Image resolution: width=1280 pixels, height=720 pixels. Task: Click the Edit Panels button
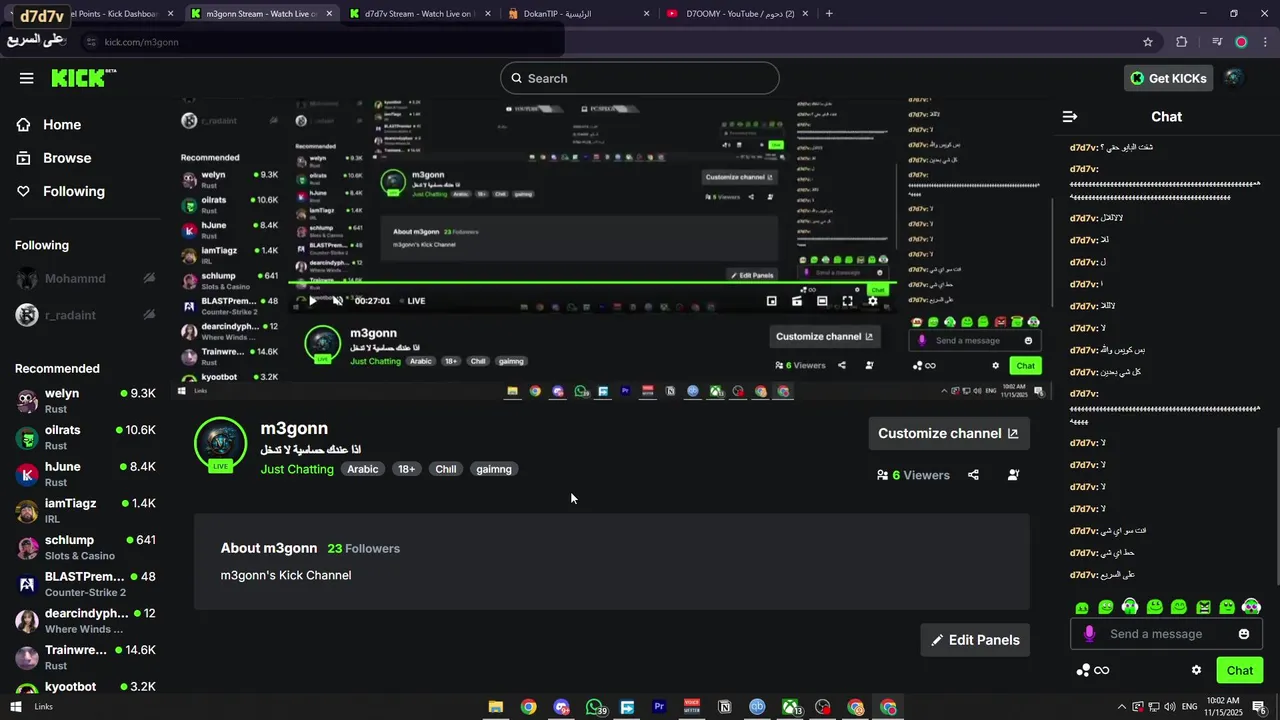(975, 640)
